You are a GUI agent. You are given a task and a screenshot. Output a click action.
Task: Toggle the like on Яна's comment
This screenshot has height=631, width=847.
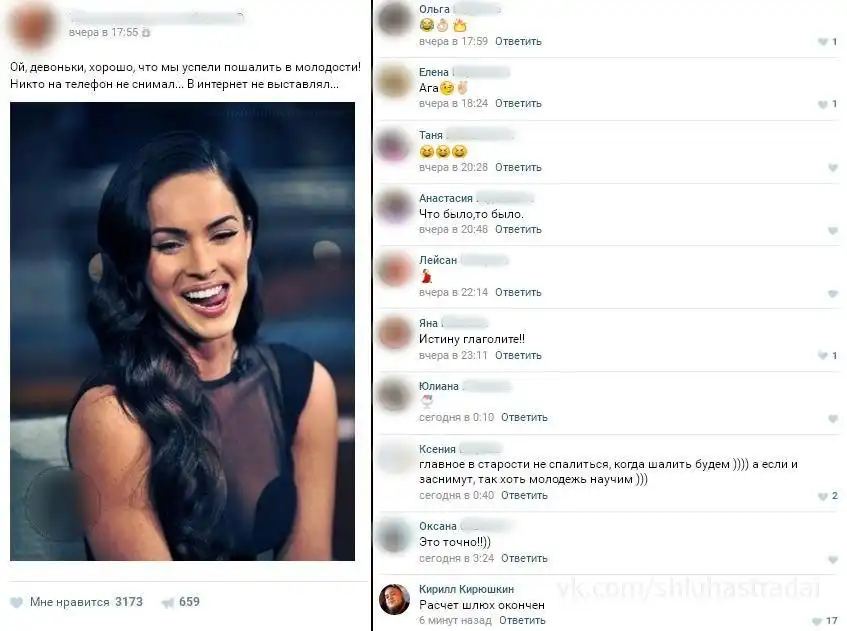tap(823, 356)
